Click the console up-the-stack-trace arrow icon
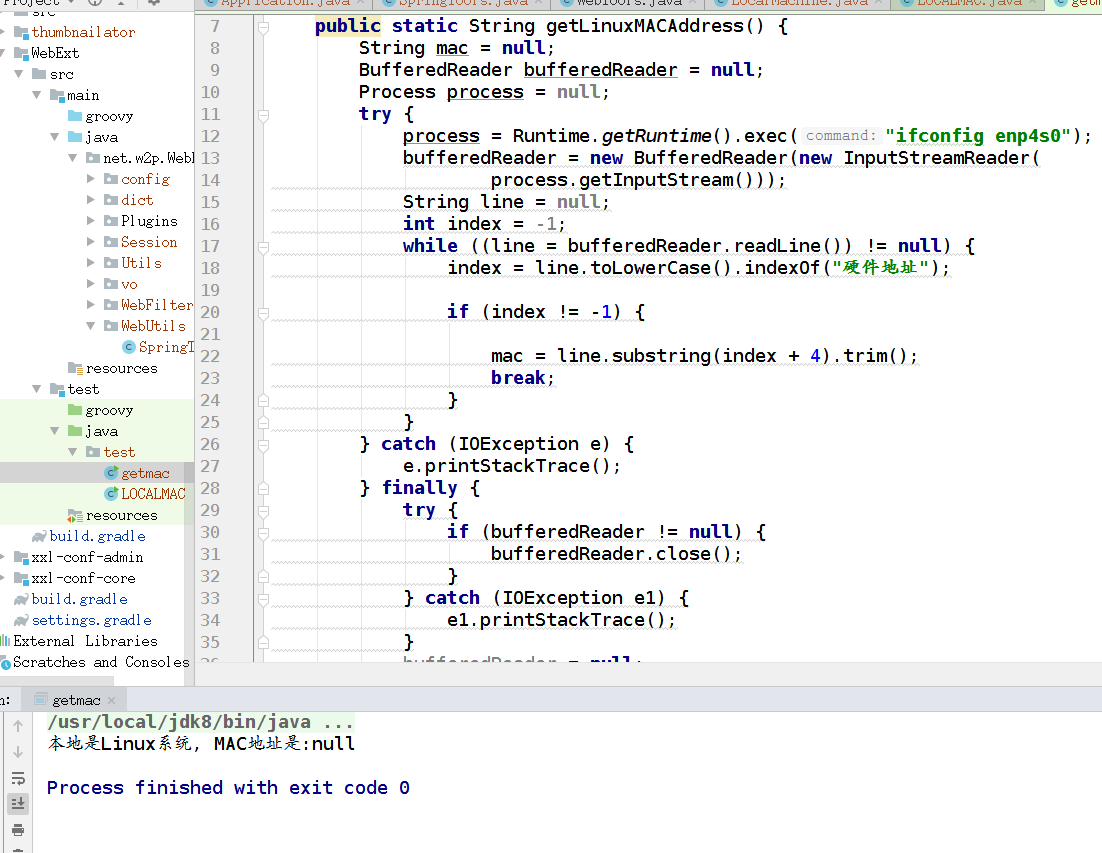 tap(18, 726)
